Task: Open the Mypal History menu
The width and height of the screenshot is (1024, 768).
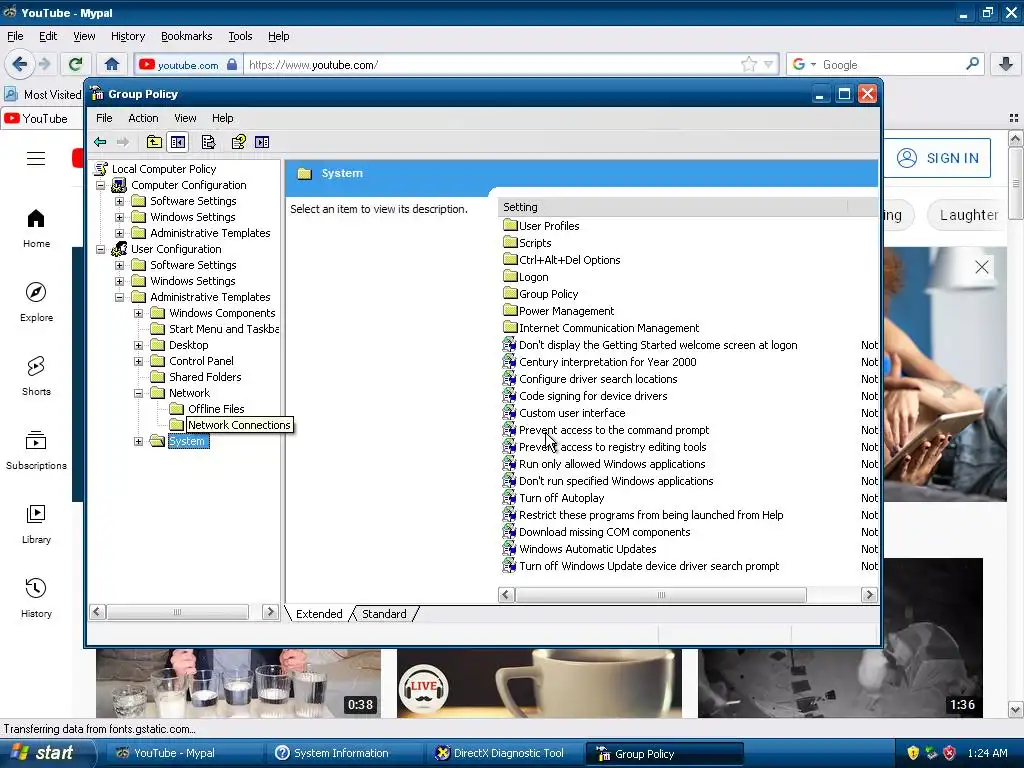Action: coord(127,37)
